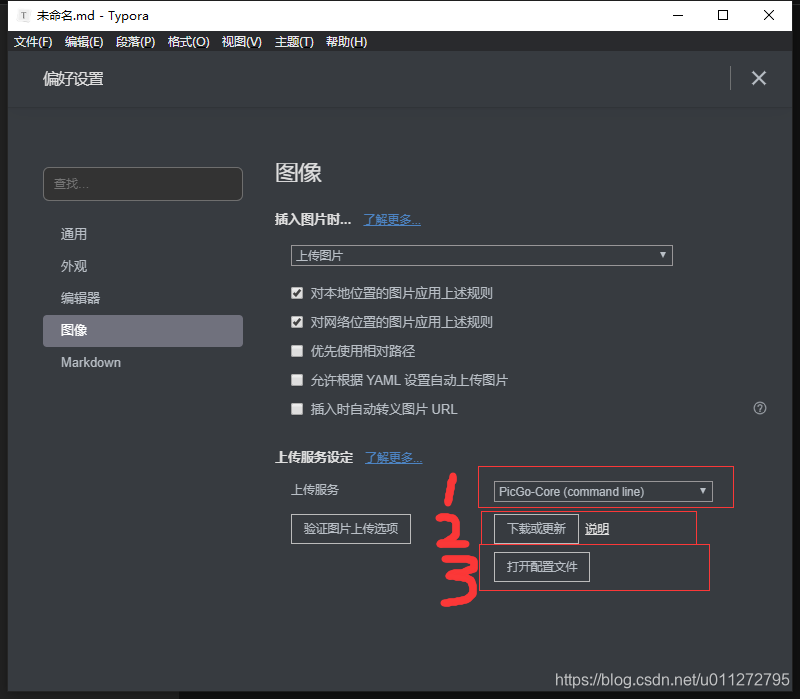
Task: Enable 插入时自动转义图片 URL checkbox
Action: pyautogui.click(x=297, y=409)
